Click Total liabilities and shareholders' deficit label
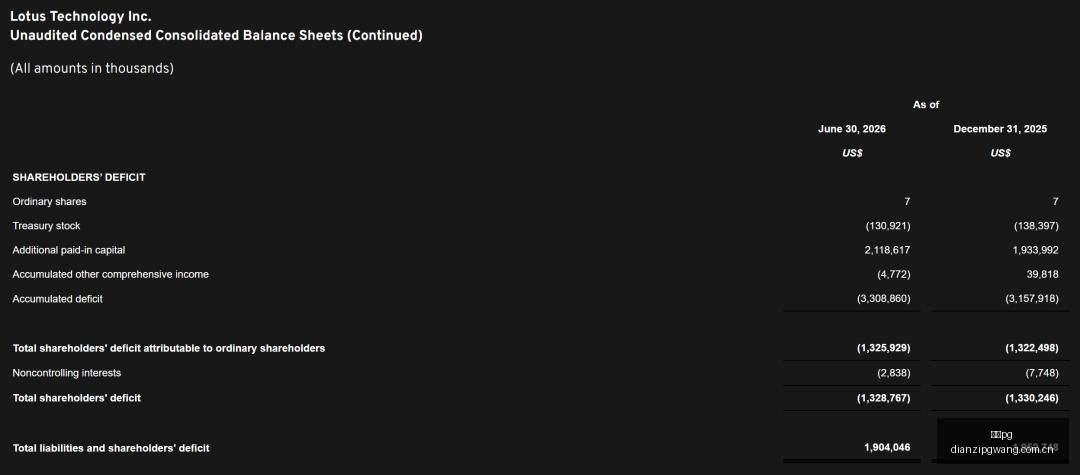The height and width of the screenshot is (475, 1080). 111,448
